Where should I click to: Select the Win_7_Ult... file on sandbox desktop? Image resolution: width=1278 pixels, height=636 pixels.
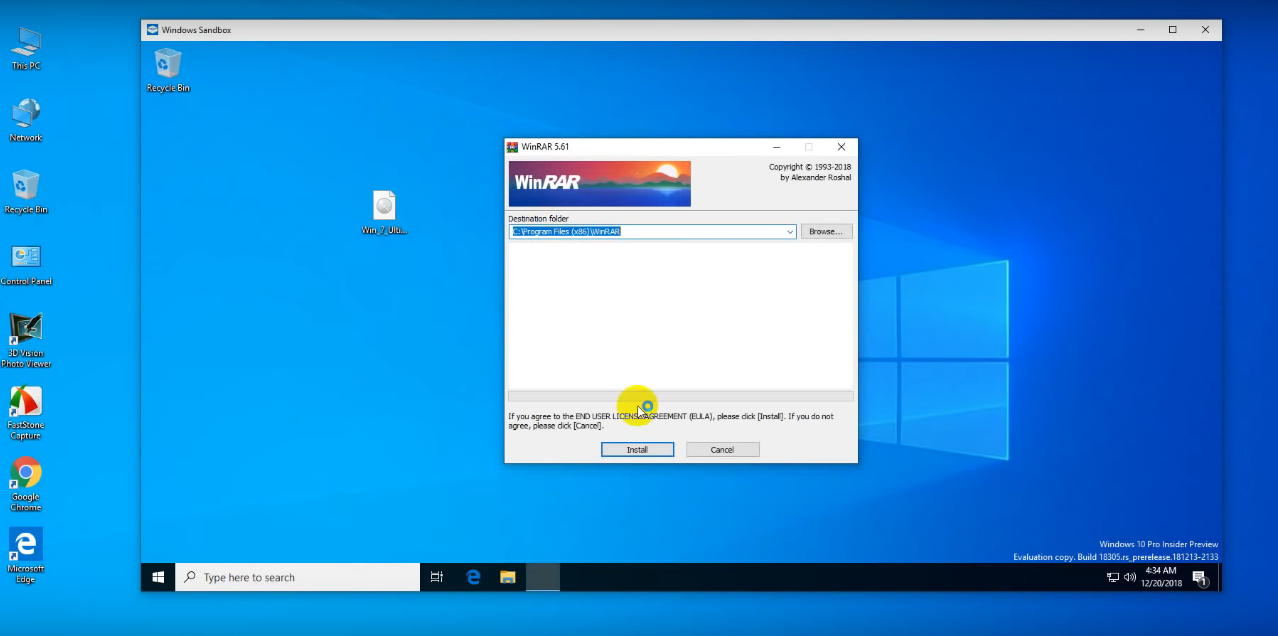[384, 212]
